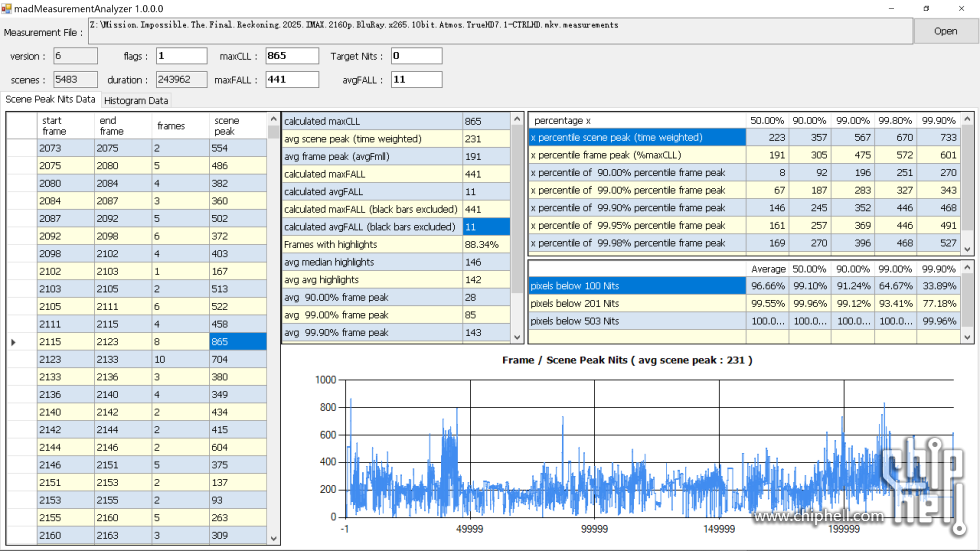Viewport: 980px width, 551px height.
Task: Select the 'Frames with highlights' row
Action: click(x=371, y=244)
